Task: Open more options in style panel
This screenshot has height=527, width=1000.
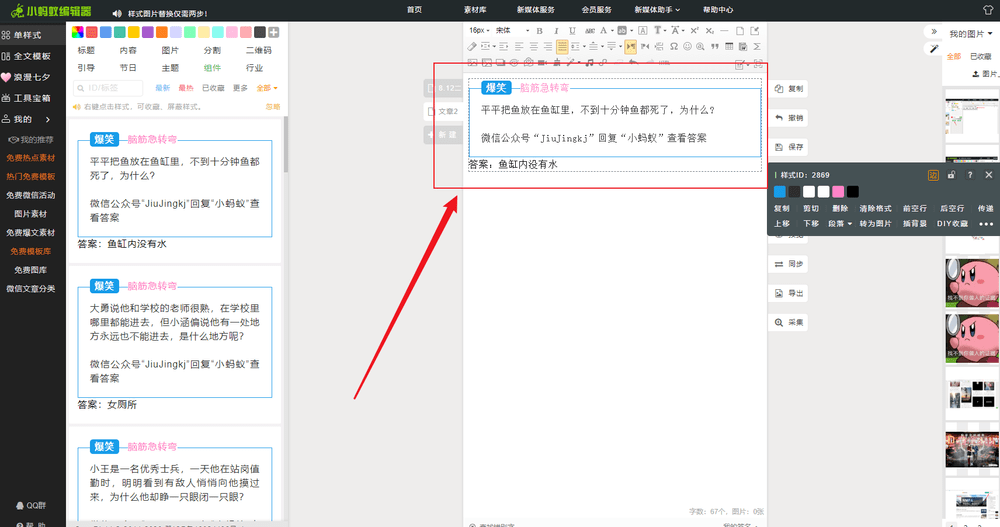Action: [x=986, y=224]
